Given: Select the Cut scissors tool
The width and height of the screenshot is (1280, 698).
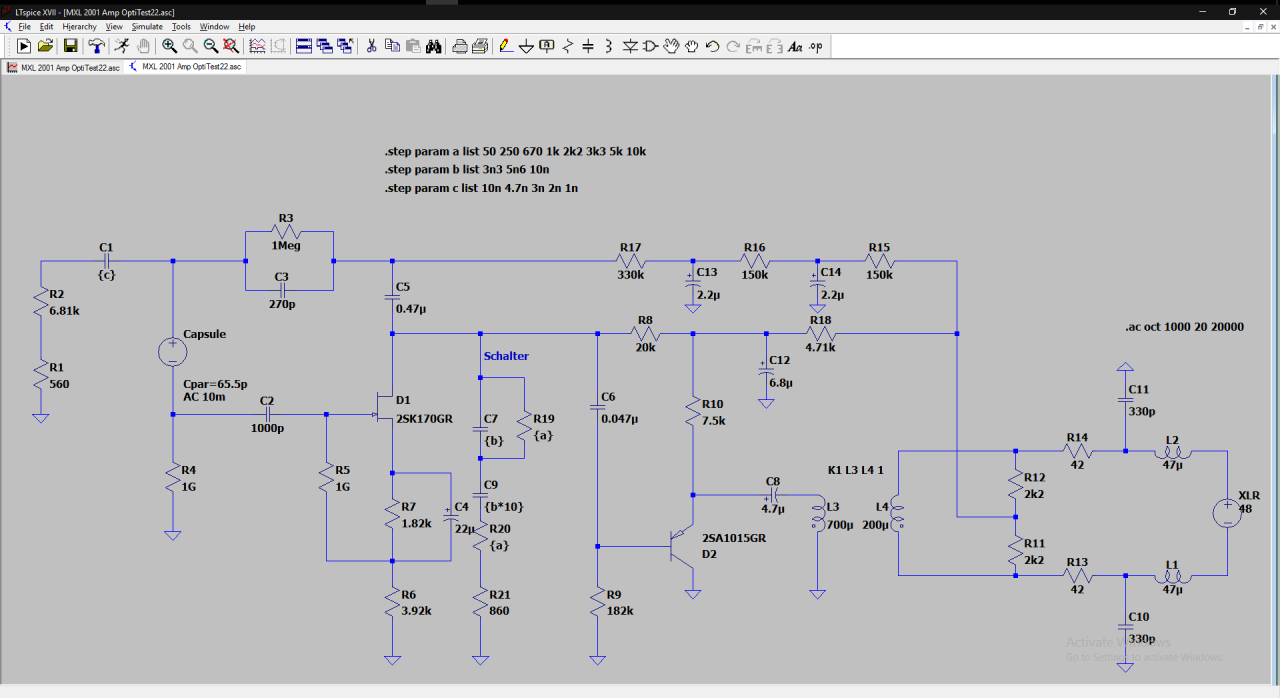Looking at the screenshot, I should [x=371, y=46].
